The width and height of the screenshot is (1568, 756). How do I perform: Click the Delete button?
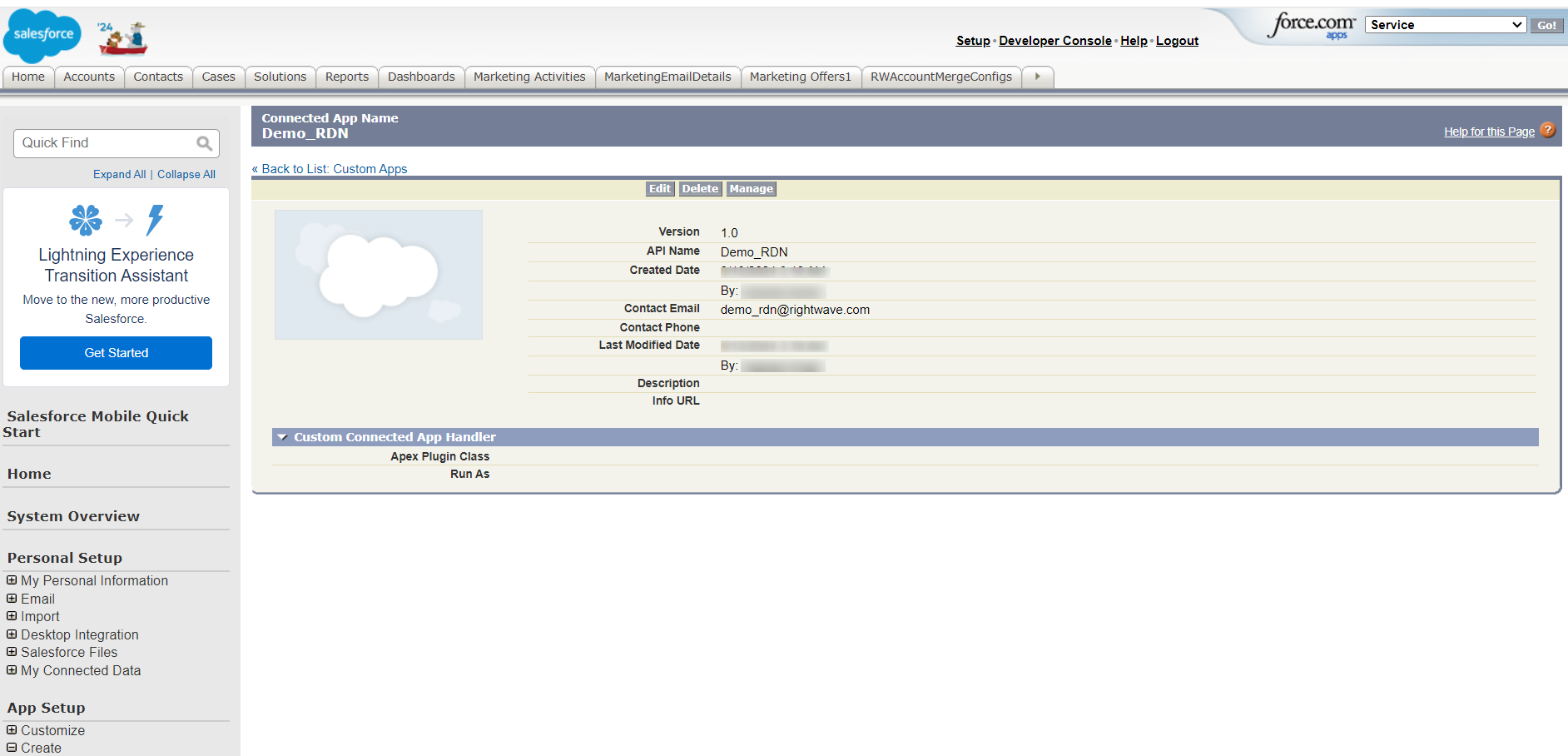pyautogui.click(x=700, y=189)
